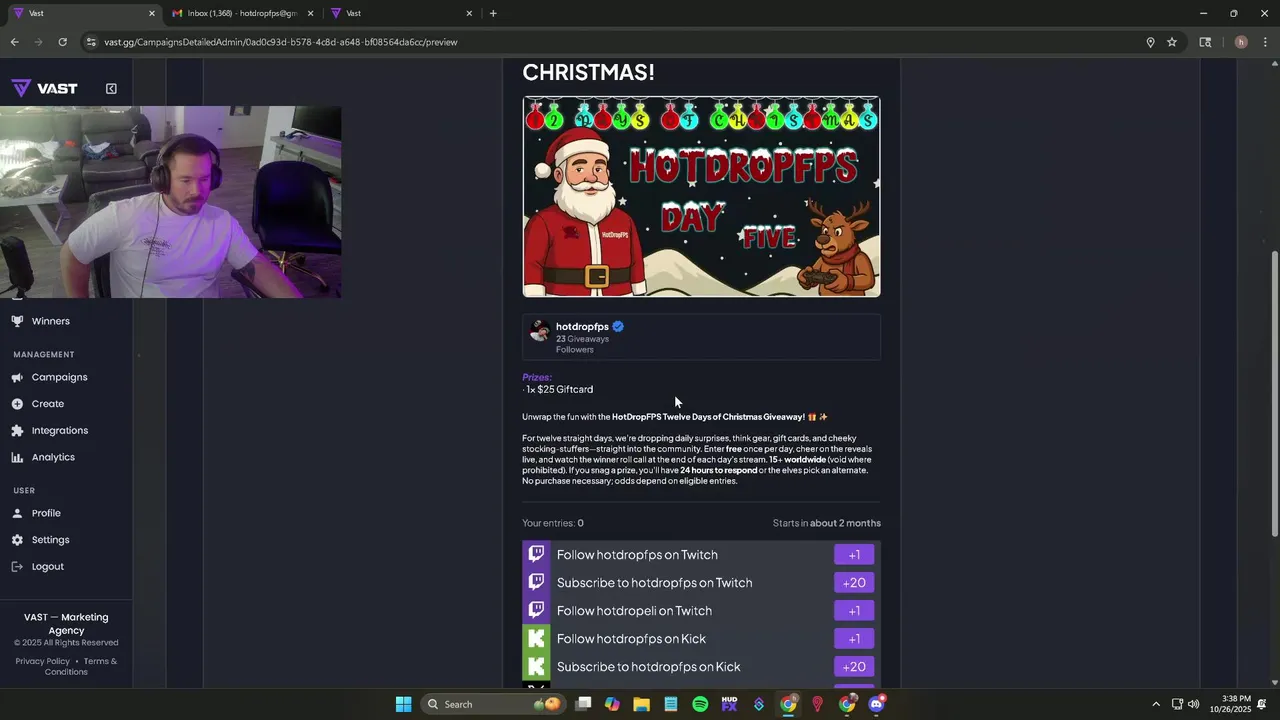Click the Logout arrow icon
The width and height of the screenshot is (1280, 720).
click(17, 567)
